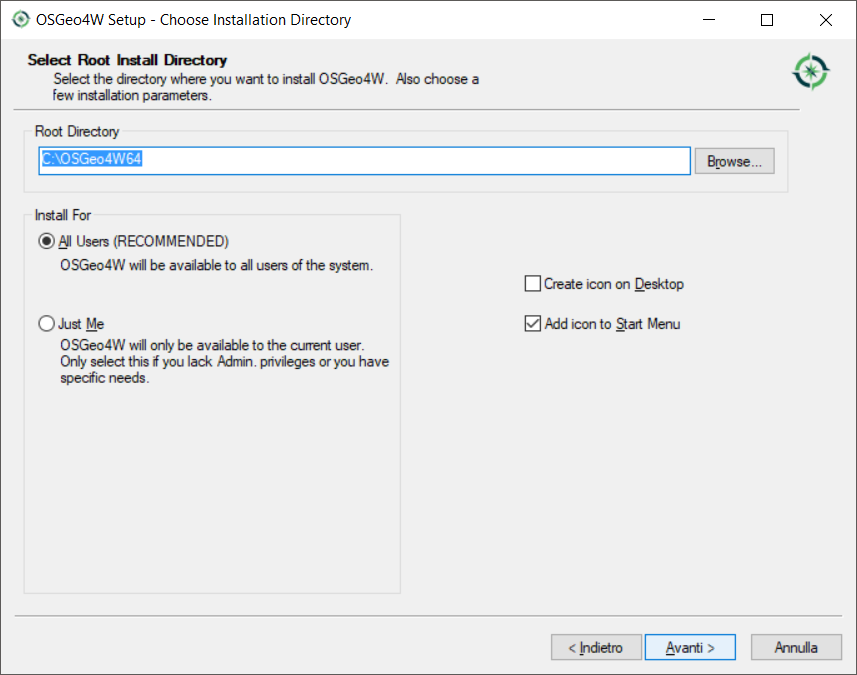The height and width of the screenshot is (675, 857).
Task: Select the All Users (RECOMMENDED) radio button
Action: tap(46, 241)
